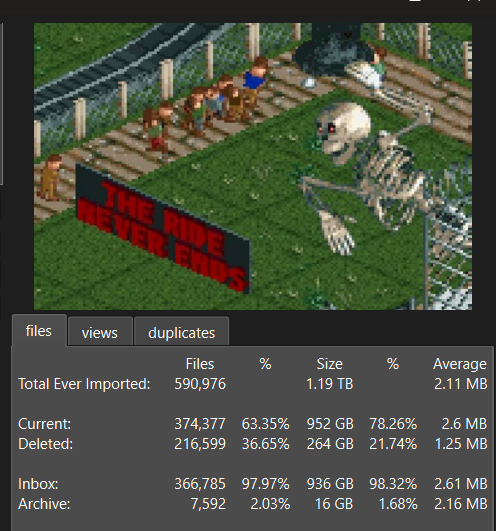Click the total size value 1.19 TB
This screenshot has width=496, height=531.
(330, 384)
